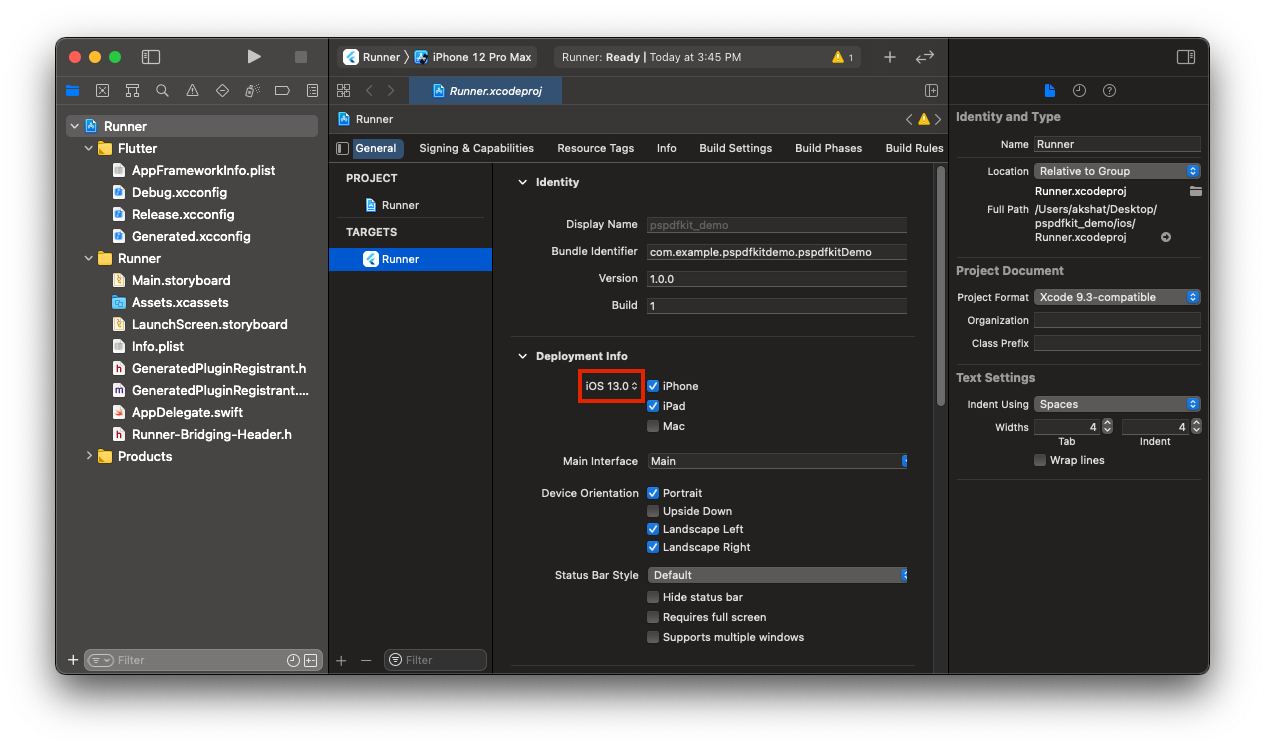The width and height of the screenshot is (1265, 748).
Task: Switch to Build Settings tab
Action: (x=735, y=148)
